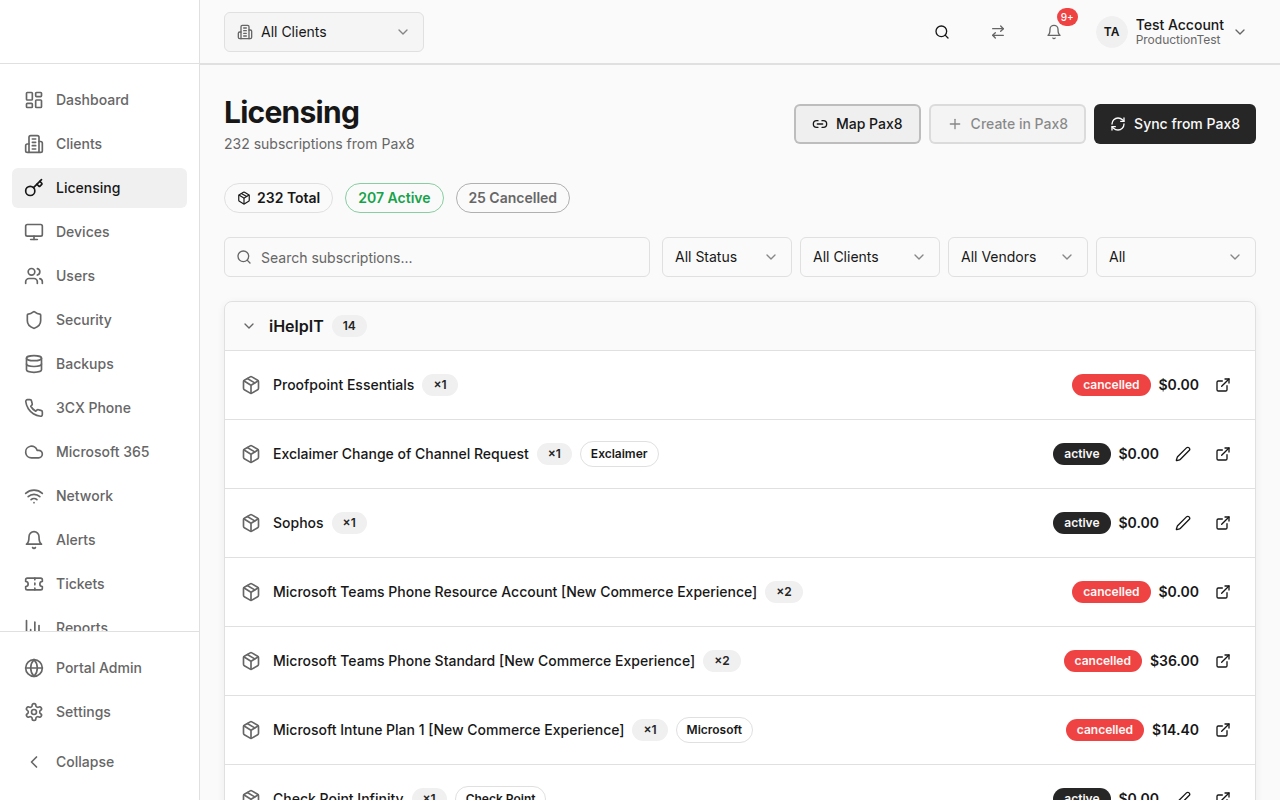
Task: Open the All Vendors filter dropdown
Action: tap(1018, 257)
